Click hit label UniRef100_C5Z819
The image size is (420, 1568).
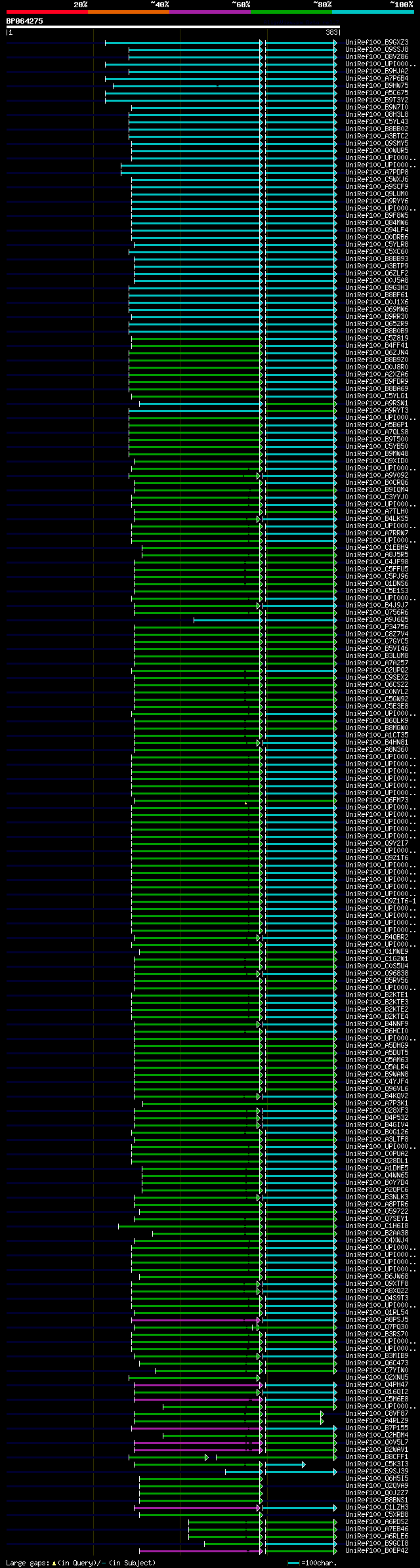[377, 339]
